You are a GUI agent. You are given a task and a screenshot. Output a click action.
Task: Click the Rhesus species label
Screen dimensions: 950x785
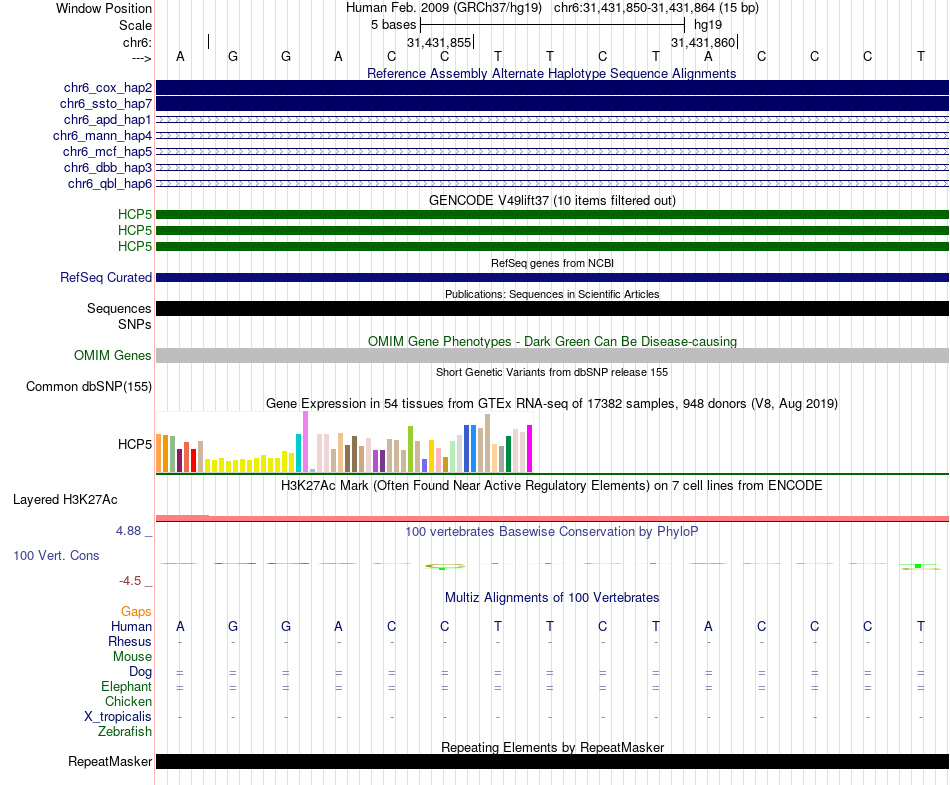(x=130, y=641)
